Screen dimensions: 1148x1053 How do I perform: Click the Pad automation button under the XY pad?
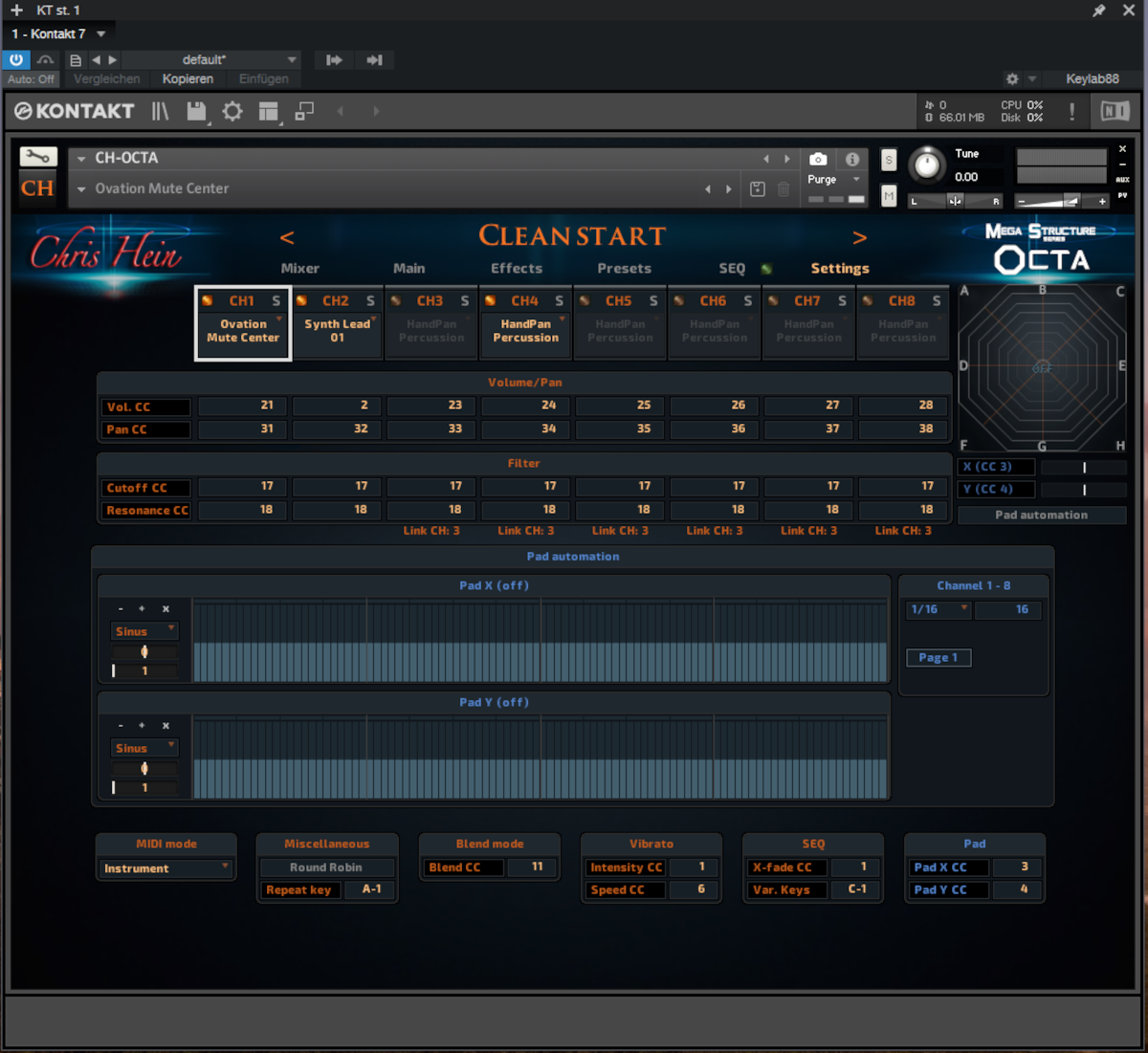click(x=1041, y=515)
